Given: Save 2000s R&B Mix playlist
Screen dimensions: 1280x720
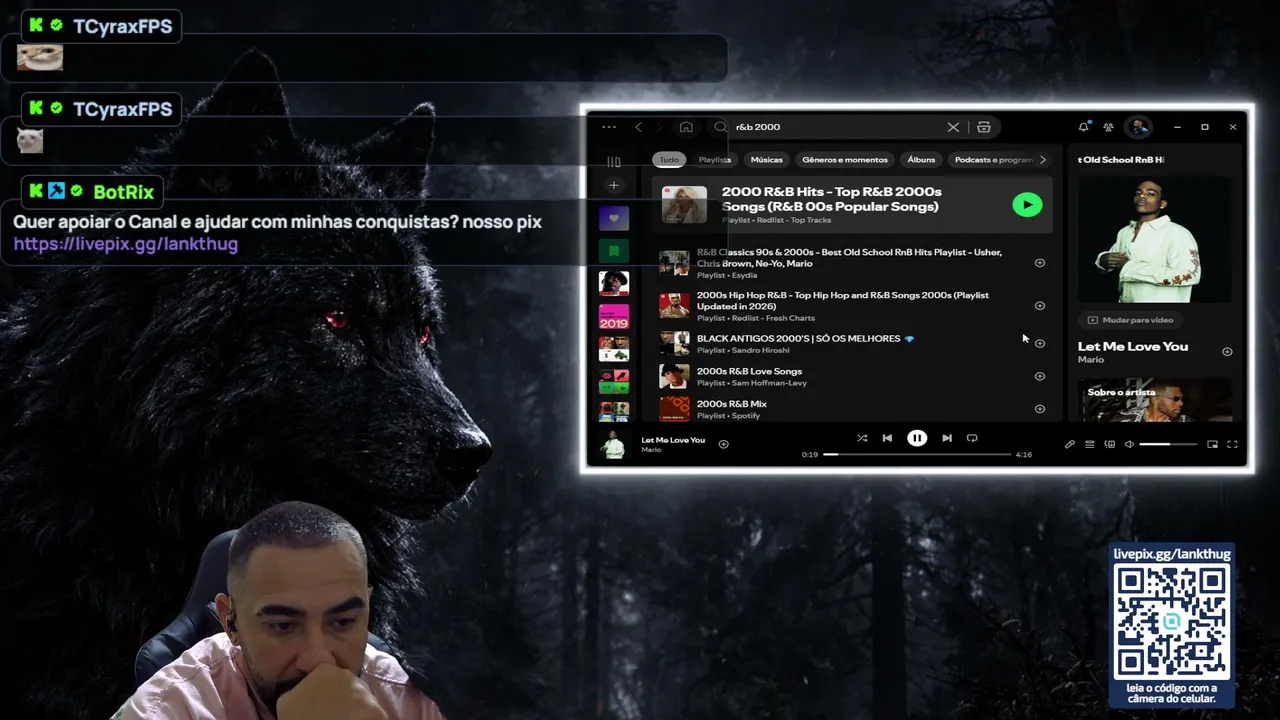Looking at the screenshot, I should (x=1040, y=409).
